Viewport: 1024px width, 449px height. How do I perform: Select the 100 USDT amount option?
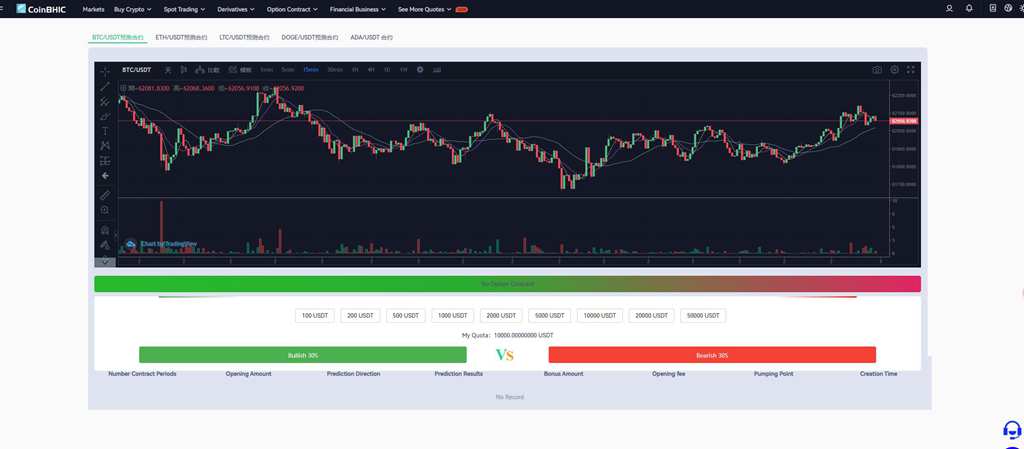(315, 315)
